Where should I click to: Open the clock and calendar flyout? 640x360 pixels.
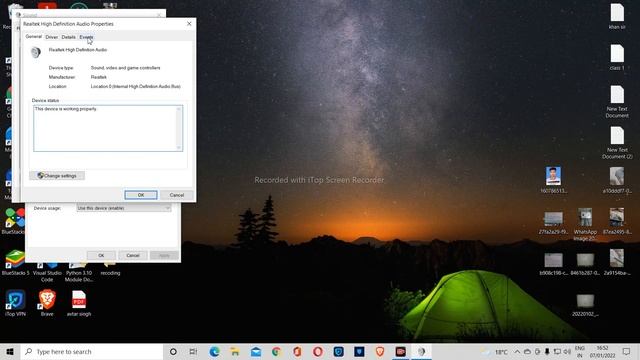pyautogui.click(x=602, y=352)
